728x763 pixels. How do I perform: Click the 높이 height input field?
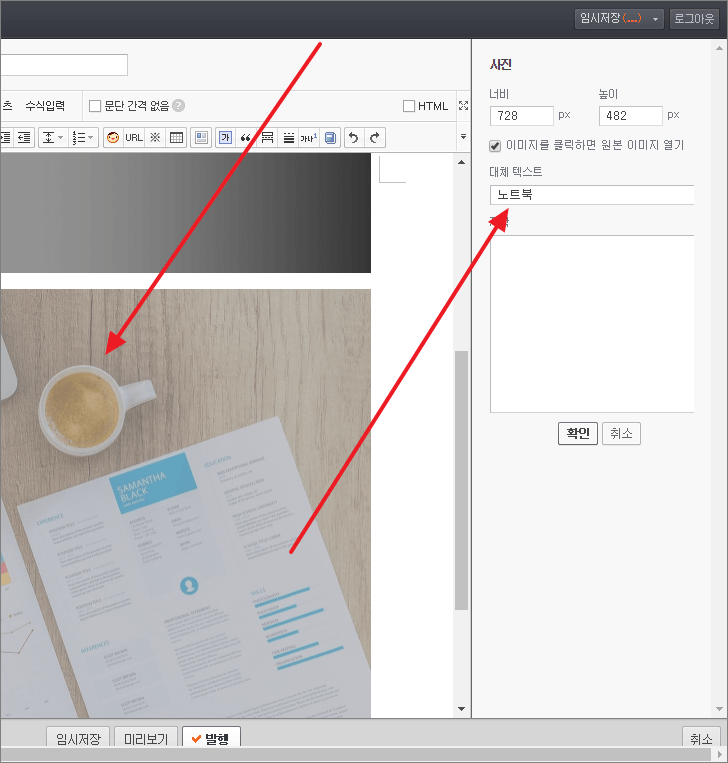[x=631, y=116]
